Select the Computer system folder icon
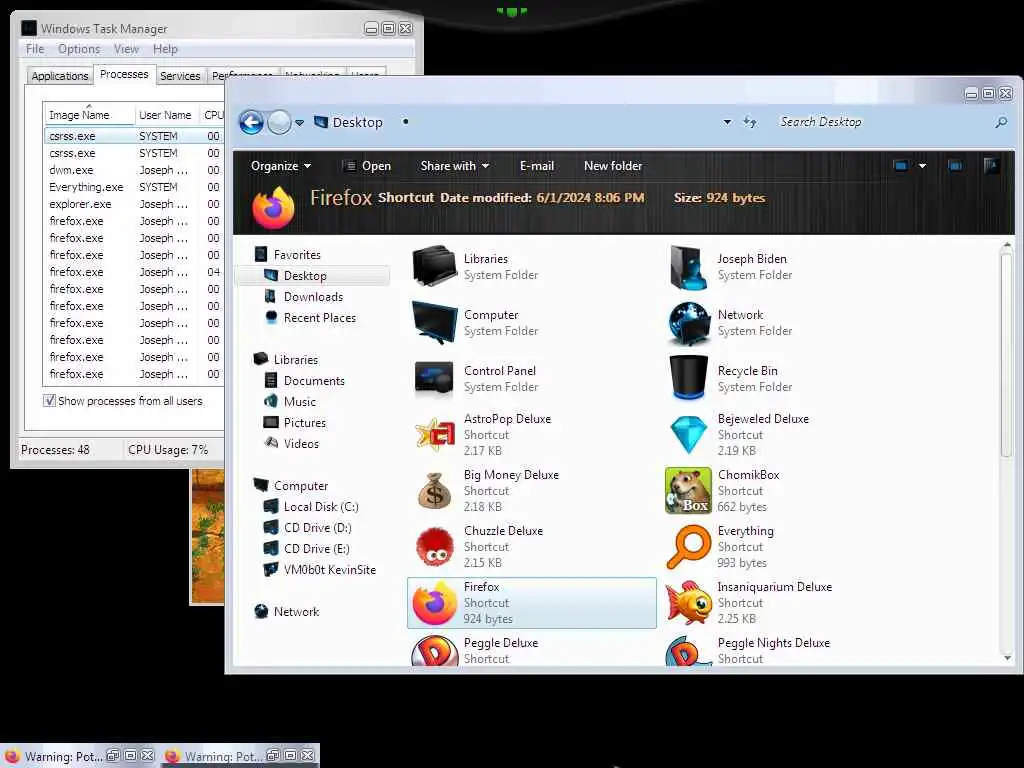This screenshot has height=768, width=1024. [434, 322]
